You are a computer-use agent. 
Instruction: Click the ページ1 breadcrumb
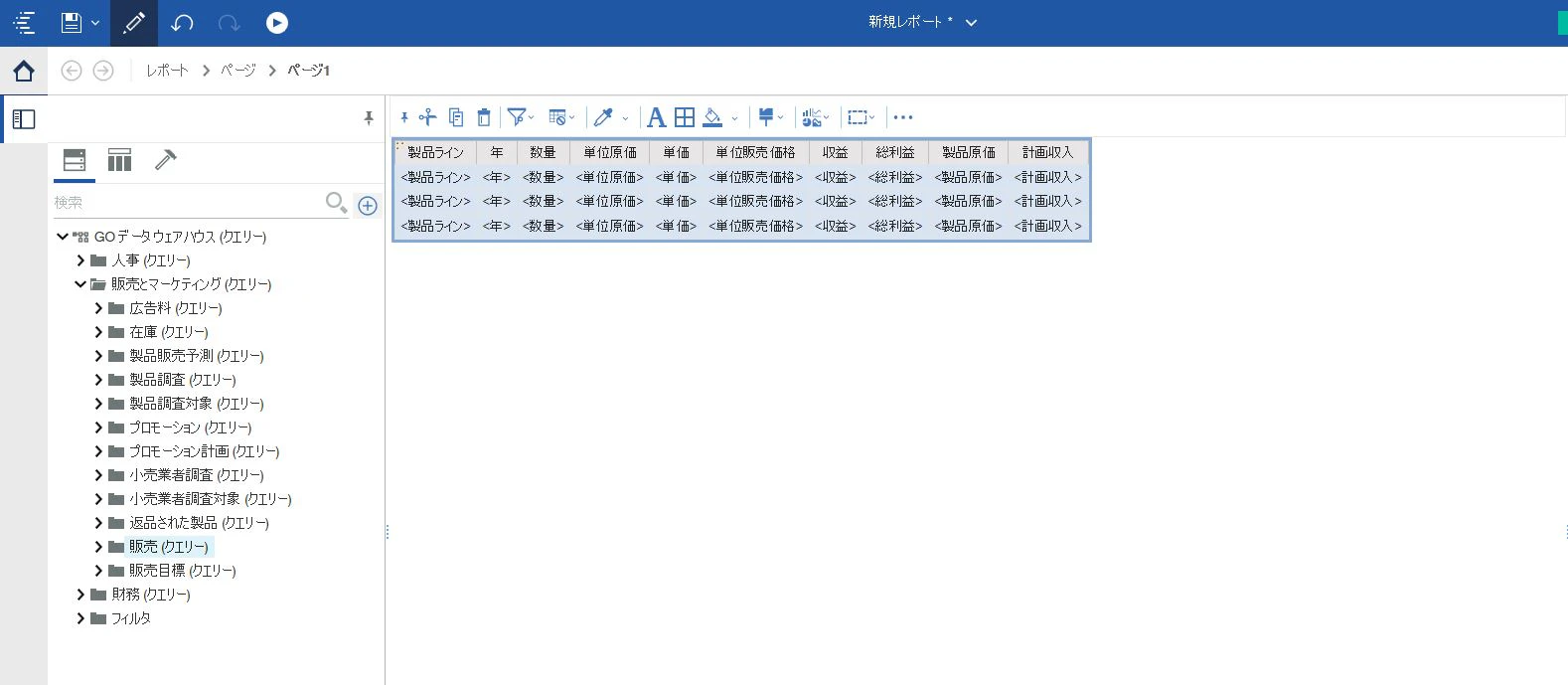(308, 71)
